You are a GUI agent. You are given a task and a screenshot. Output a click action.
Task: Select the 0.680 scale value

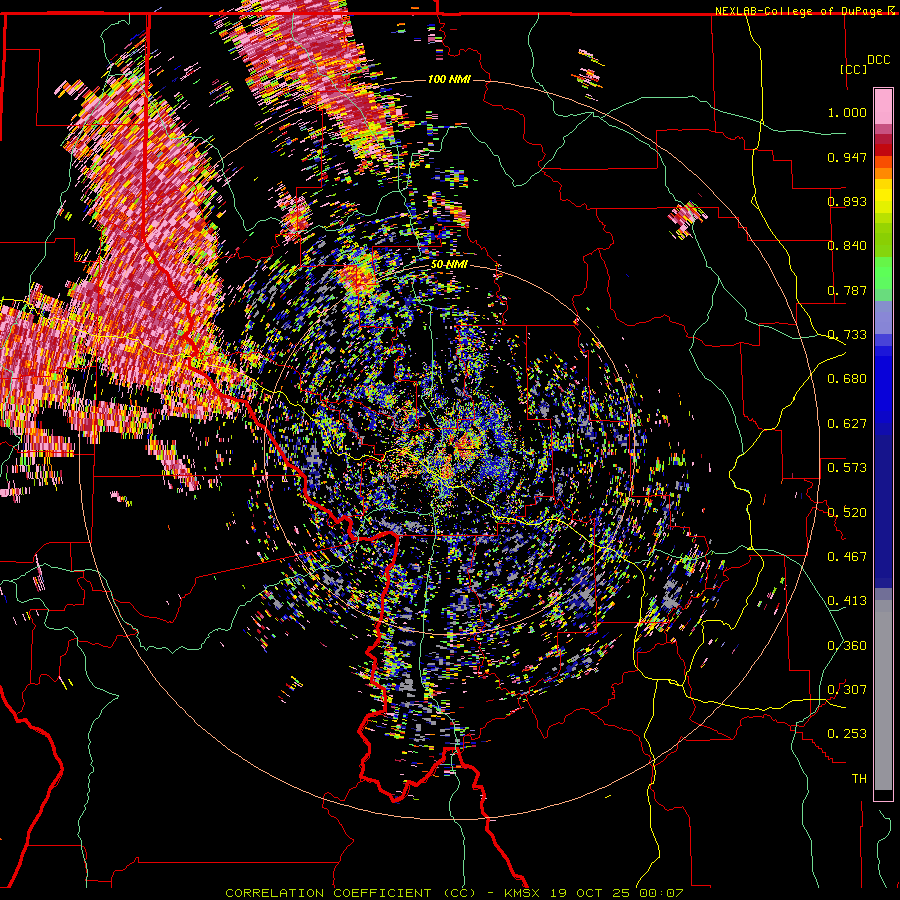click(x=847, y=379)
